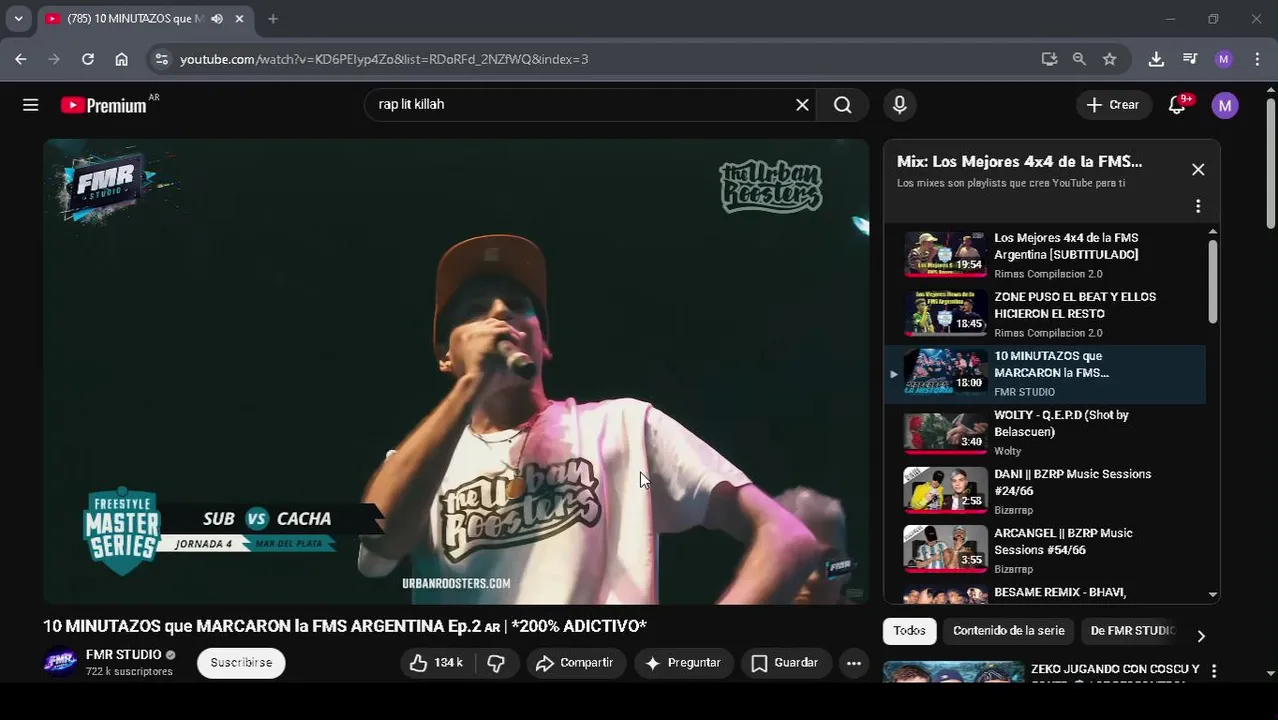The height and width of the screenshot is (720, 1278).
Task: Open notifications bell
Action: click(x=1177, y=105)
